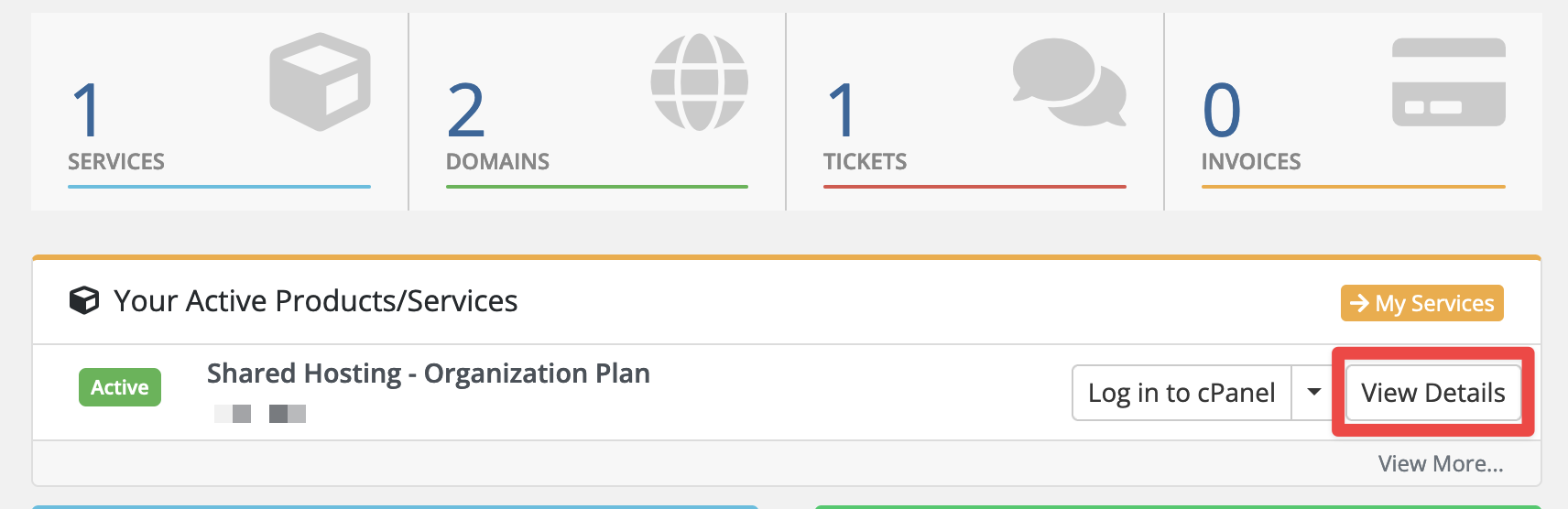Select Shared Hosting - Organization Plan title
This screenshot has height=509, width=1568.
click(x=429, y=374)
